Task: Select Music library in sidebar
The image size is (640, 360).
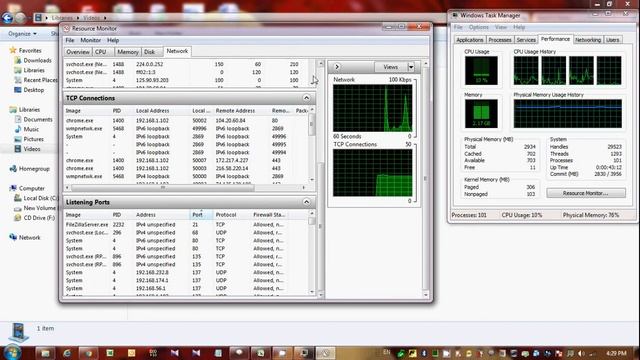Action: click(31, 129)
